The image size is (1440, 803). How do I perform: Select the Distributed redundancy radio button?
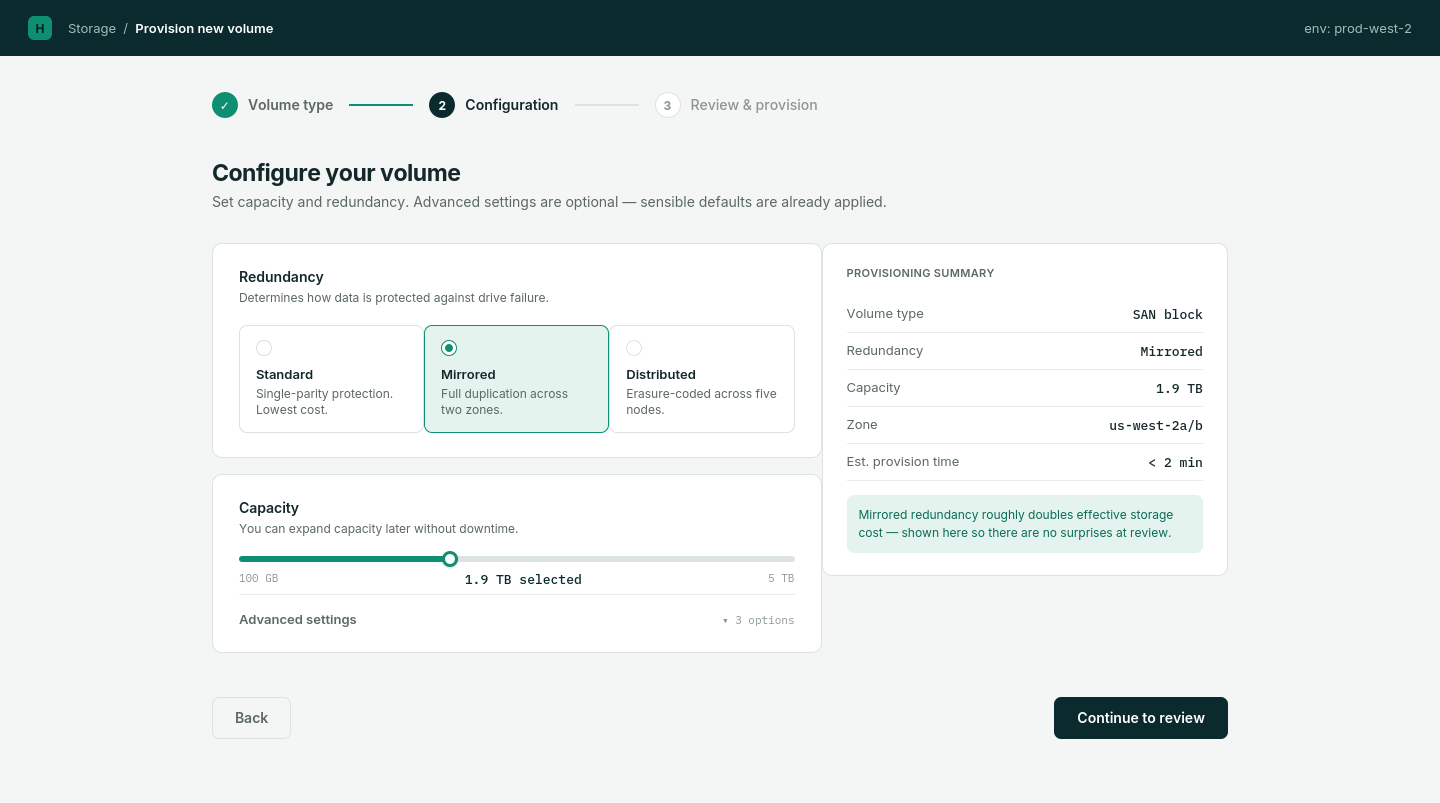634,348
